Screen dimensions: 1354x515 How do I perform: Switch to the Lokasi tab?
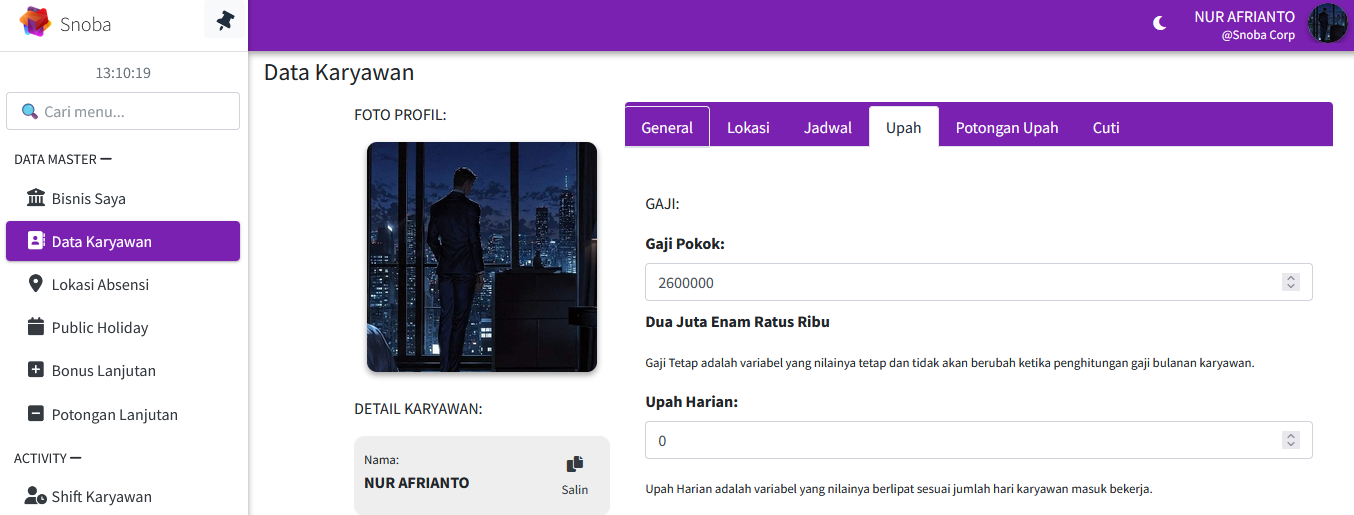tap(748, 127)
